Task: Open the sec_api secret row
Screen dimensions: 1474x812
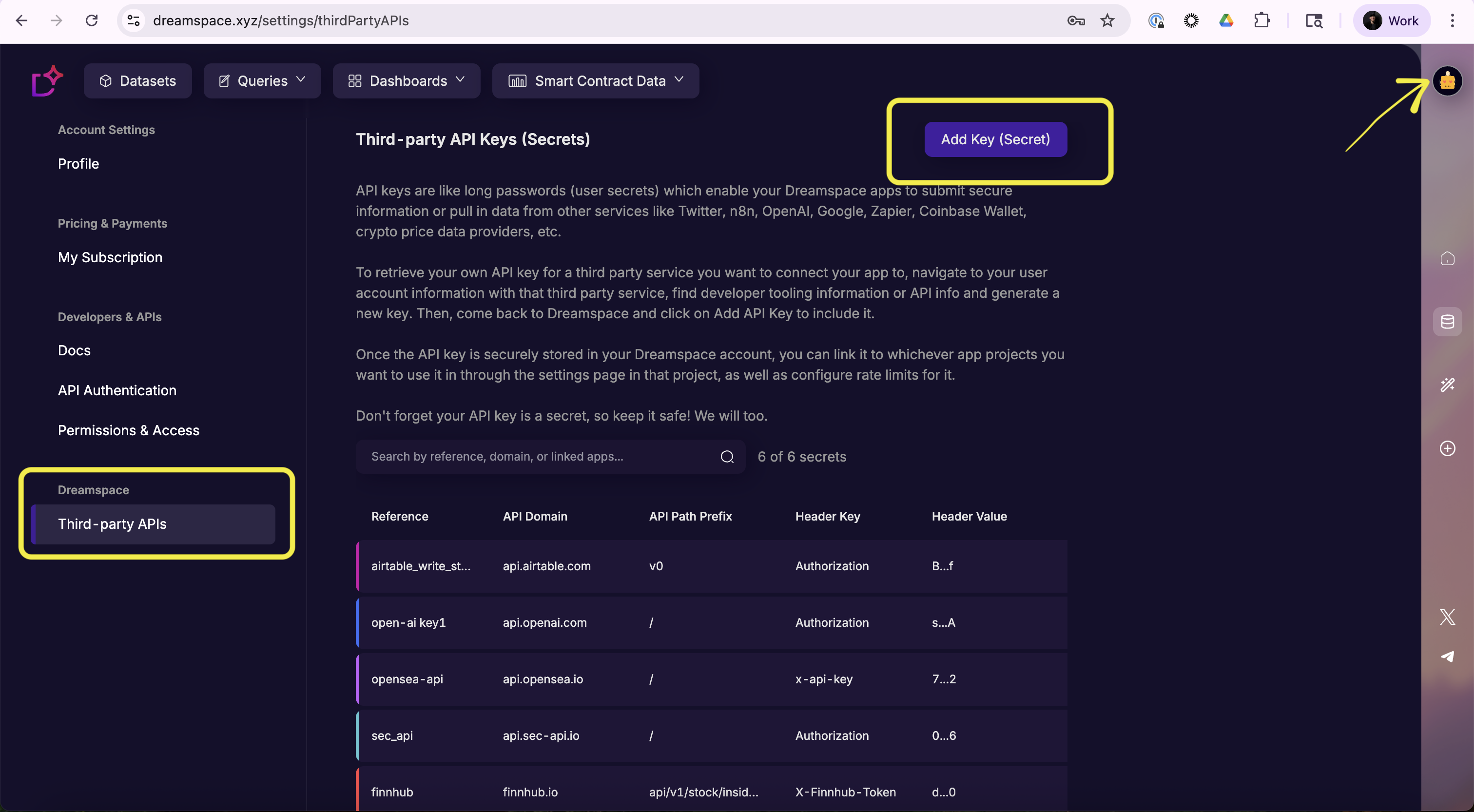Action: [711, 735]
